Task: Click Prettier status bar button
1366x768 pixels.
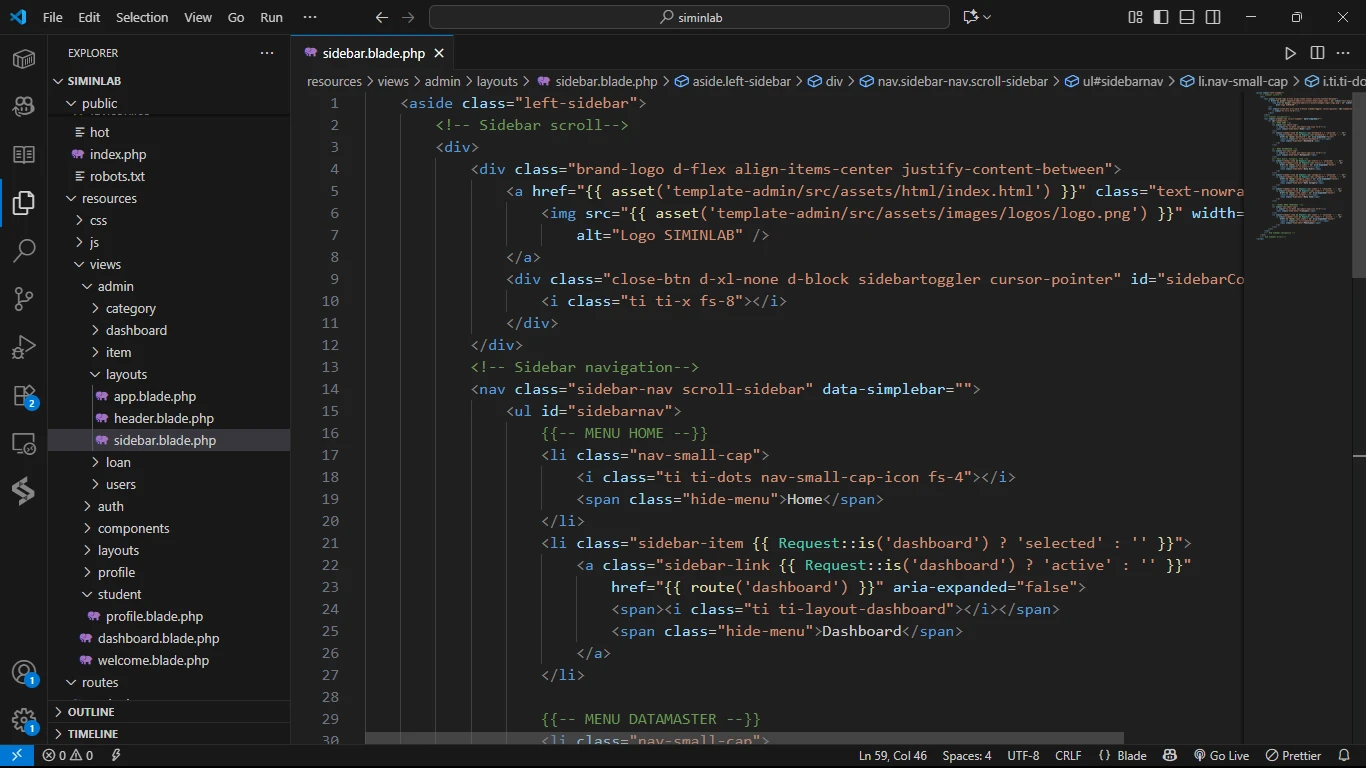Action: 1294,756
